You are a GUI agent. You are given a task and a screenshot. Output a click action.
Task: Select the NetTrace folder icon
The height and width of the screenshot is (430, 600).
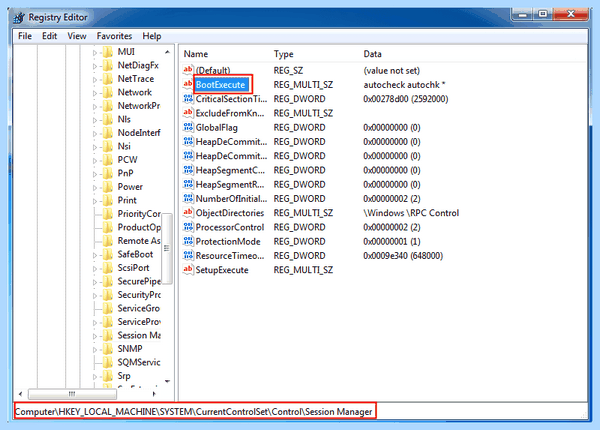click(108, 79)
